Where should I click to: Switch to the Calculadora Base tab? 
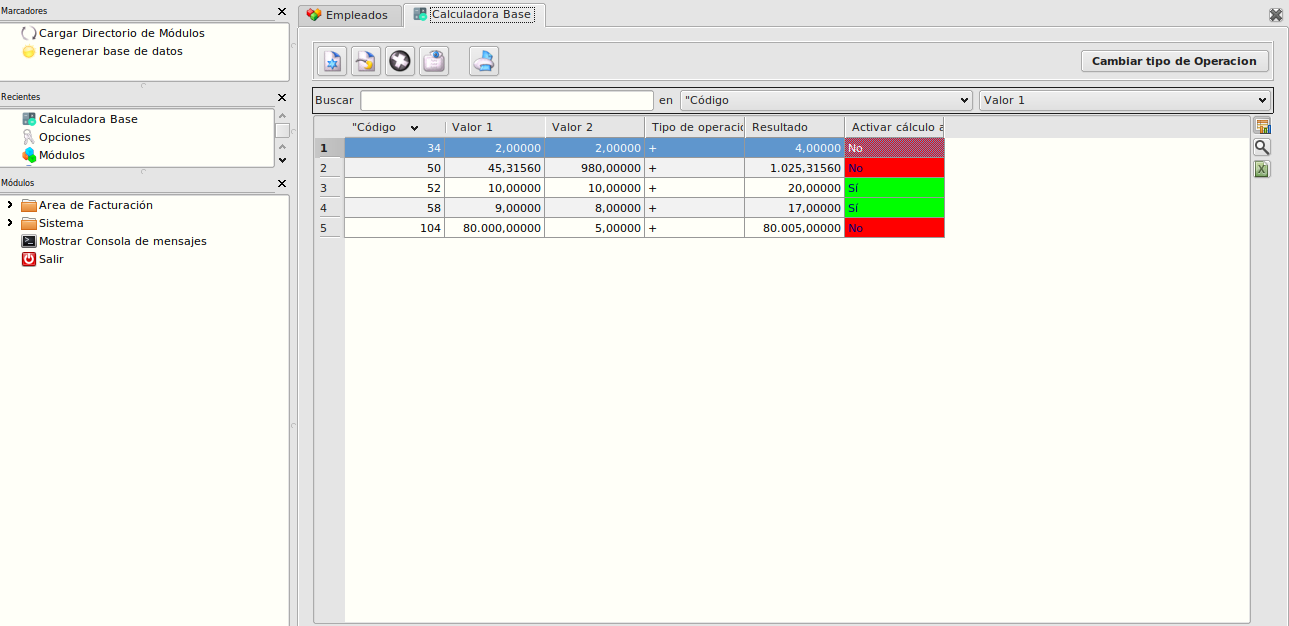click(474, 15)
